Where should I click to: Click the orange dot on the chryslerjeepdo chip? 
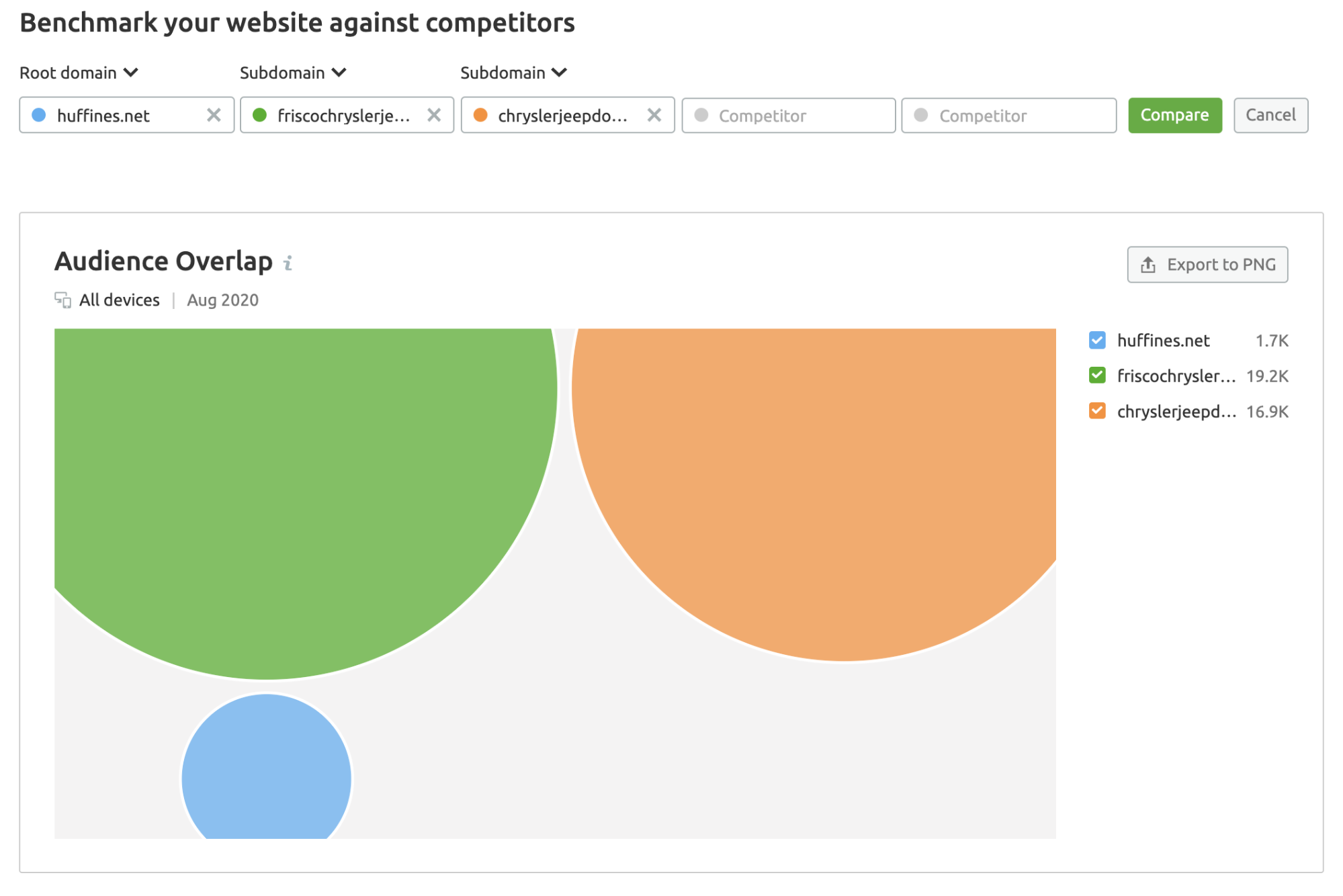click(482, 115)
